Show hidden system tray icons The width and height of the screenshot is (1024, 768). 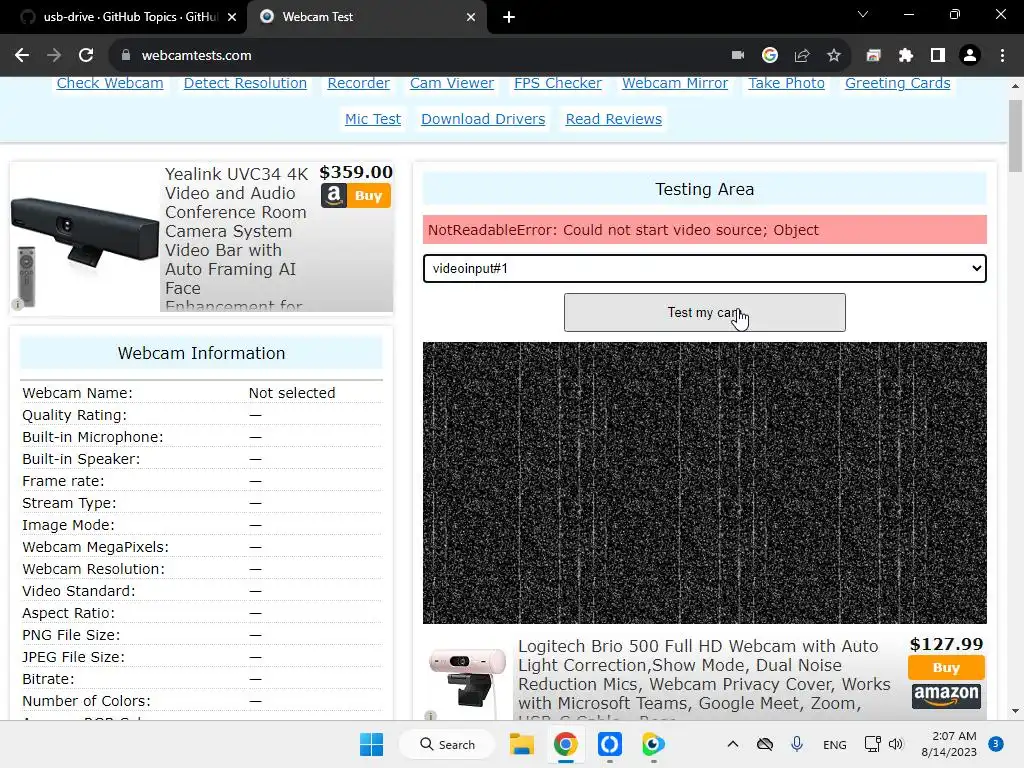(733, 744)
